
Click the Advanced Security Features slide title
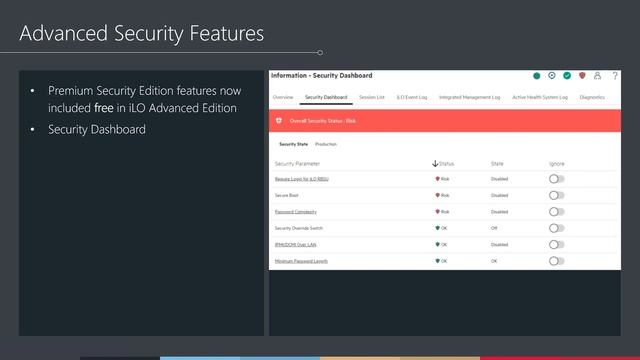coord(142,33)
